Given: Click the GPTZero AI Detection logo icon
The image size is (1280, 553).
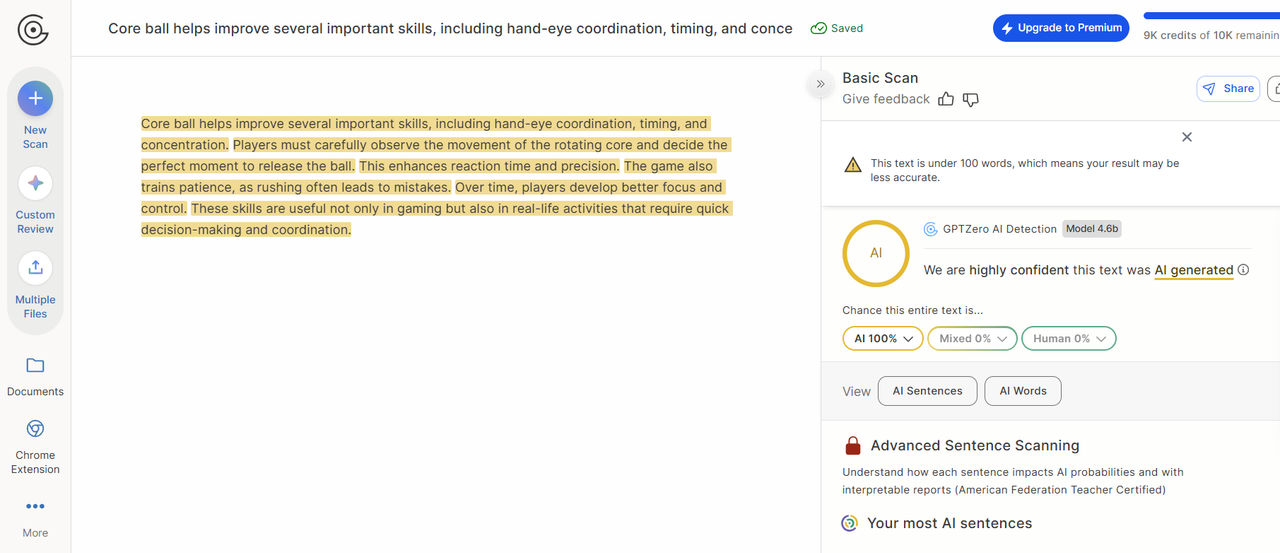Looking at the screenshot, I should pos(931,229).
